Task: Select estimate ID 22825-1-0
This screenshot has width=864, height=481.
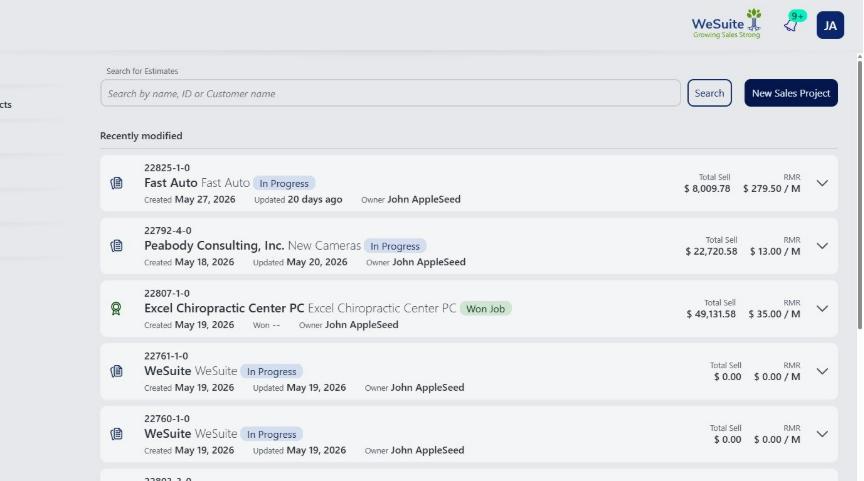Action: (167, 167)
